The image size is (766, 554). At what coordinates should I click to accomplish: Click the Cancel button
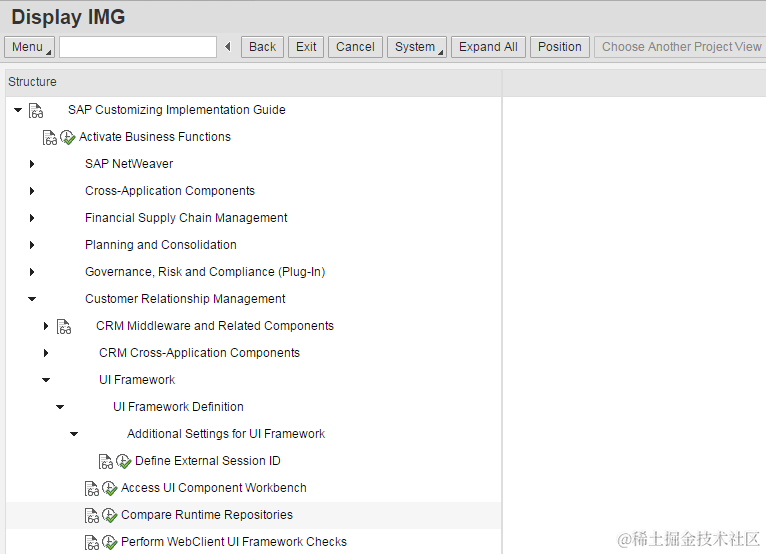(x=355, y=47)
